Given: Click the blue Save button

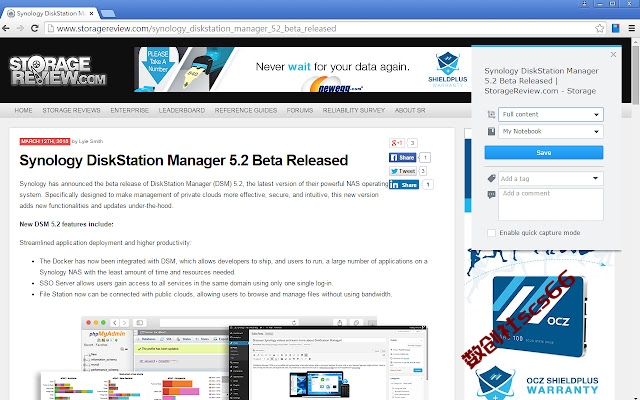Looking at the screenshot, I should pyautogui.click(x=544, y=152).
